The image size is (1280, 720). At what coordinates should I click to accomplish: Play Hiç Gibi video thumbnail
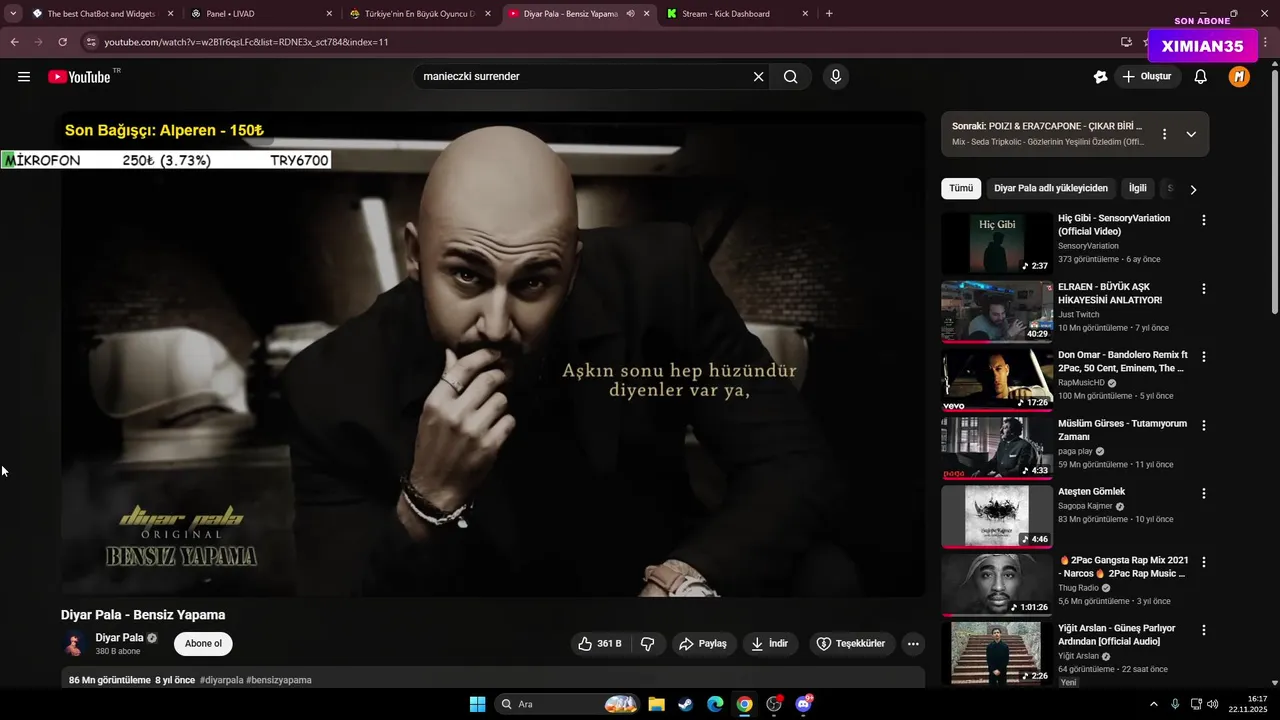pyautogui.click(x=997, y=244)
